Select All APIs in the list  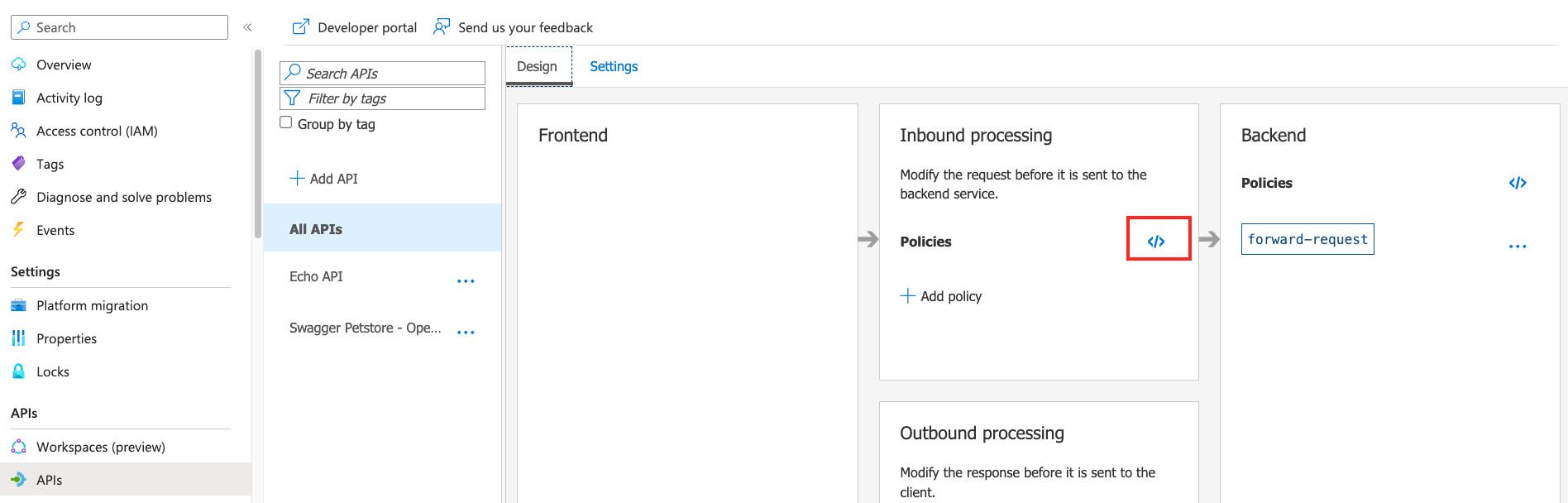316,229
